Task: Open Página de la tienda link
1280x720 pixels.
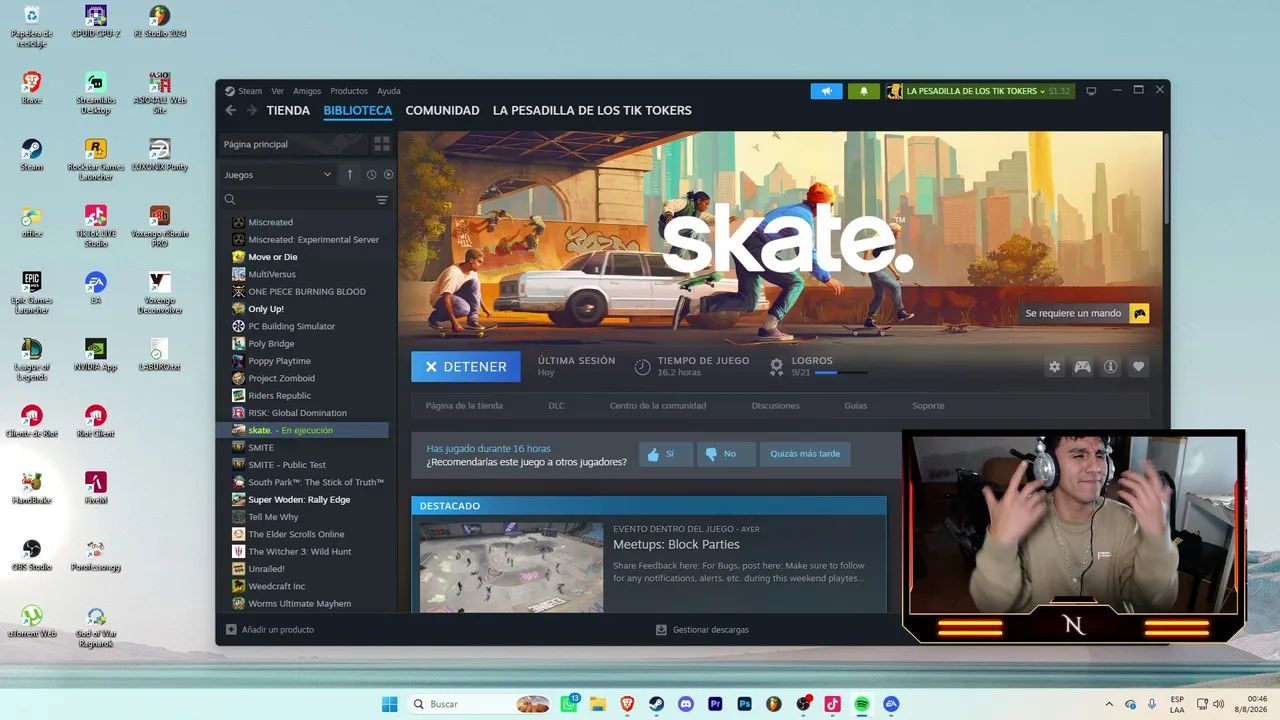Action: click(x=464, y=406)
